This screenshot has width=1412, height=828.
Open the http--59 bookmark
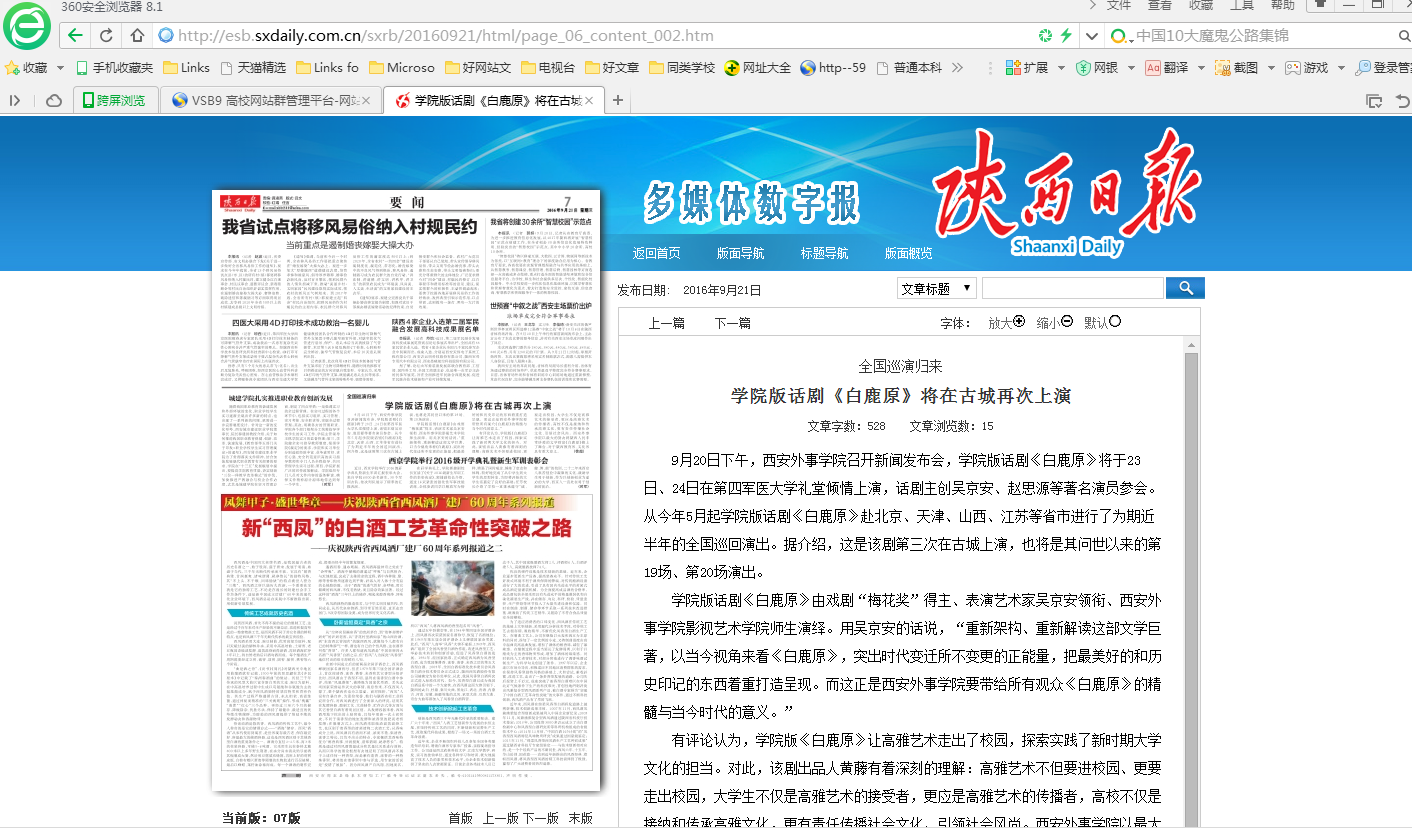click(833, 68)
